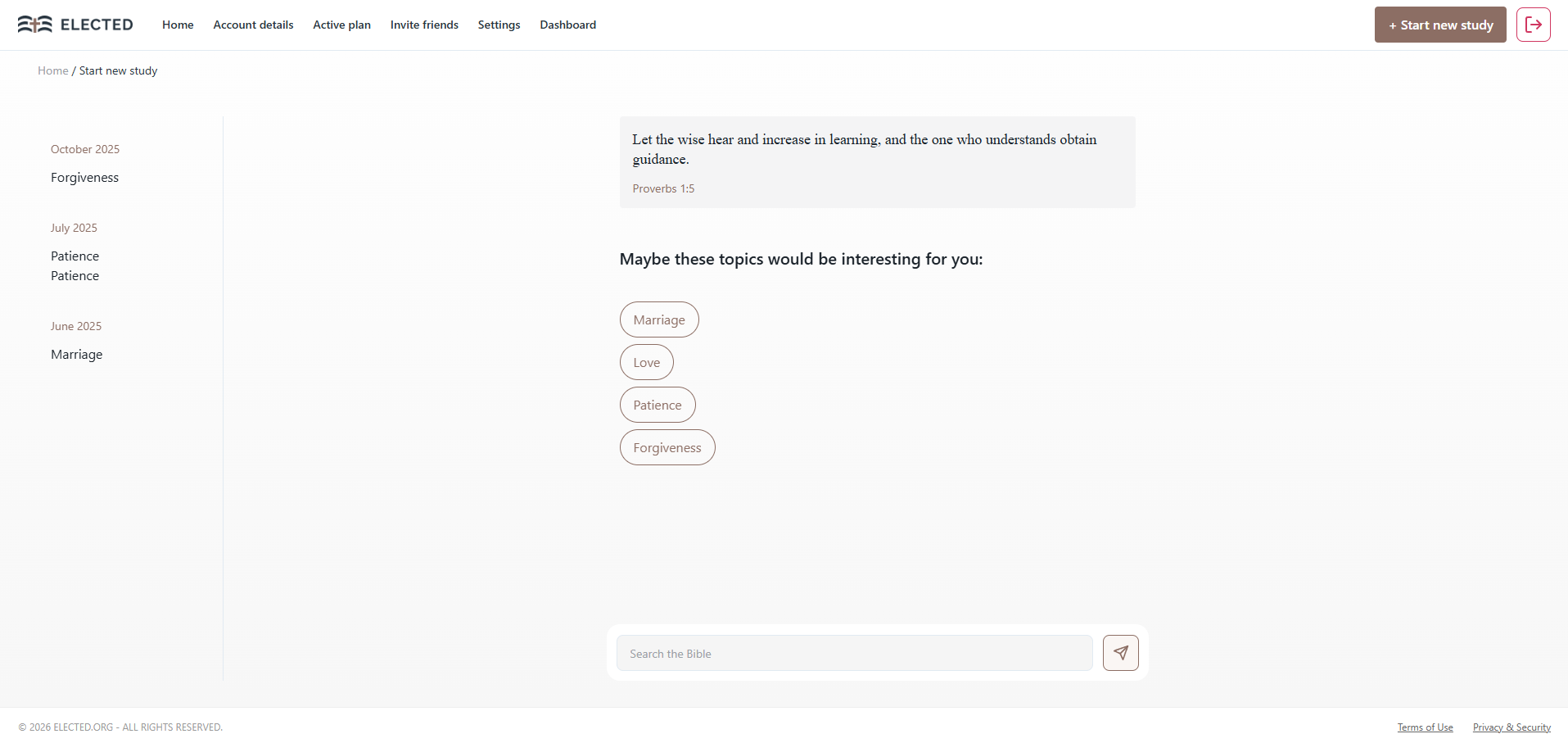Open June 2025 Marriage study in sidebar

point(76,355)
